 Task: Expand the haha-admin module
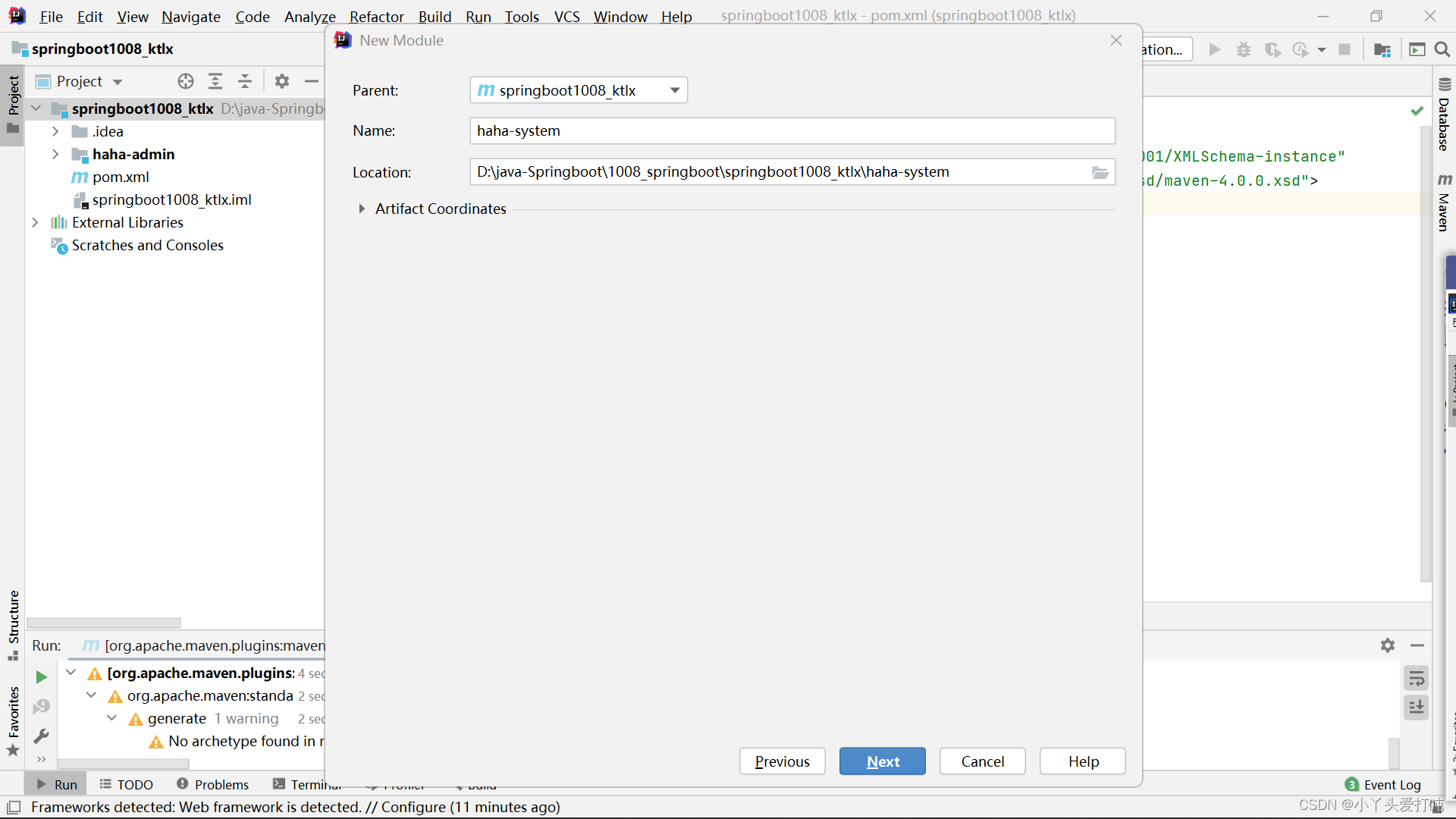[55, 154]
